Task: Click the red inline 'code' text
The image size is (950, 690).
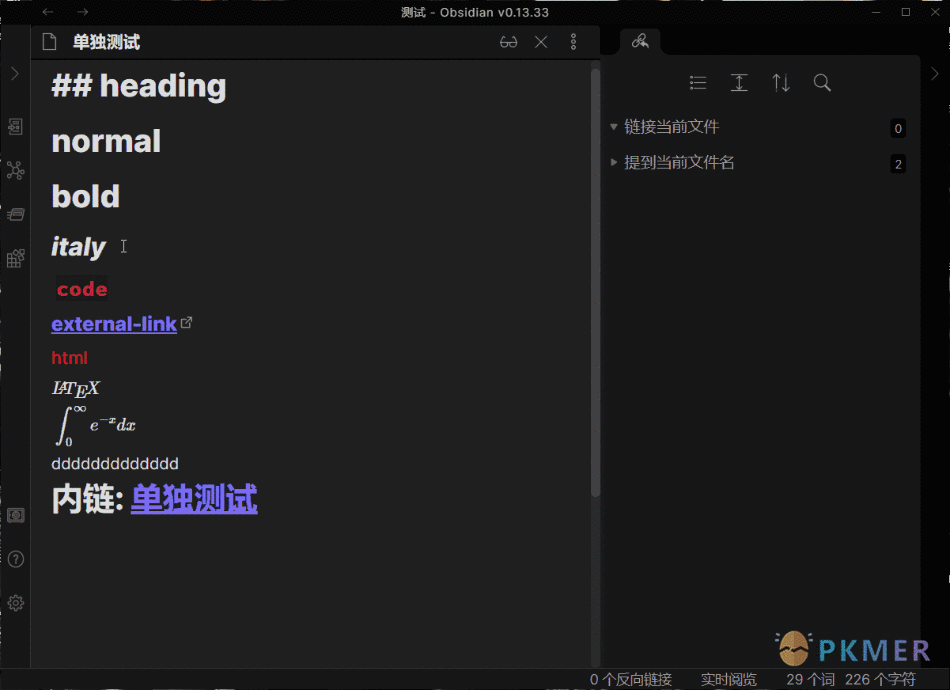Action: (x=82, y=289)
